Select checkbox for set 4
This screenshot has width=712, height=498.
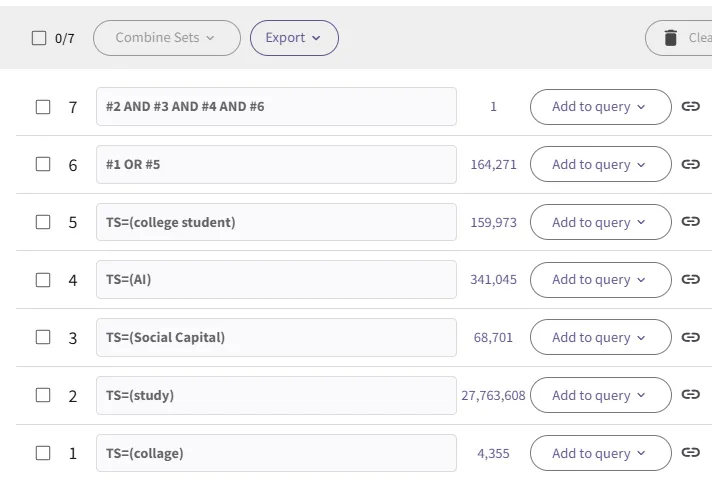tap(43, 280)
